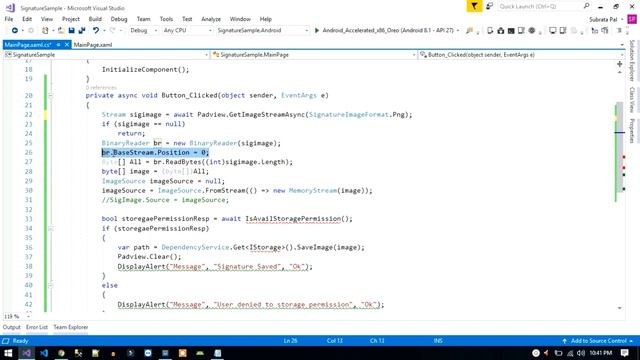Open the Properties side tab
This screenshot has height=360, width=640.
(632, 131)
